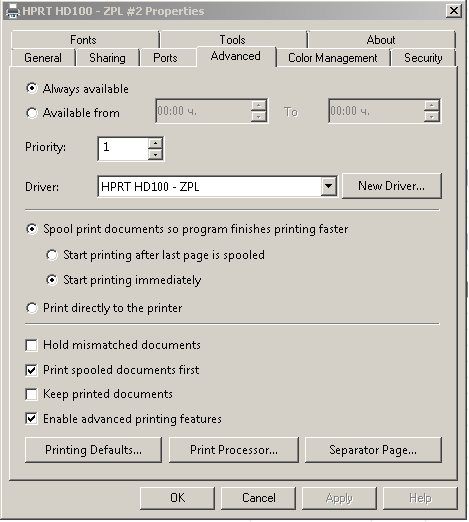The height and width of the screenshot is (522, 469).
Task: Choose Start printing after last page is spooled
Action: pos(52,255)
